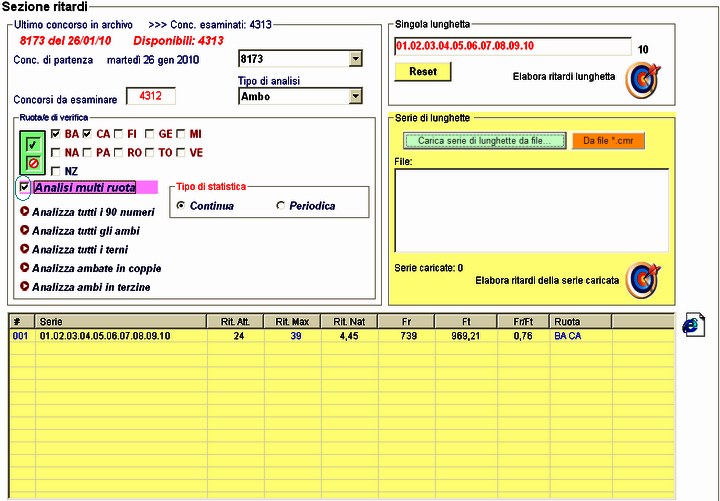Uncheck the BA wheel checkbox
Viewport: 720px width, 501px height.
pyautogui.click(x=56, y=134)
